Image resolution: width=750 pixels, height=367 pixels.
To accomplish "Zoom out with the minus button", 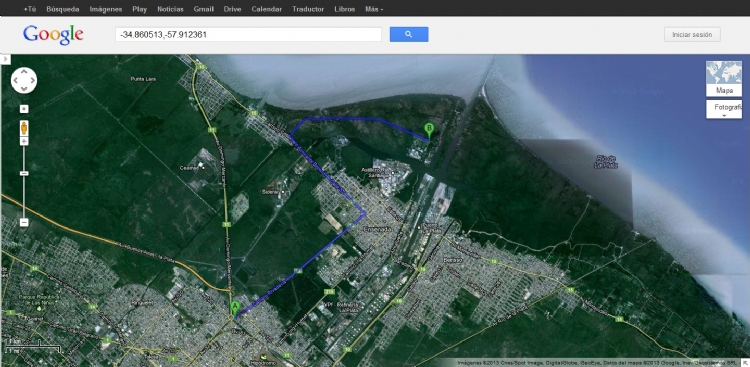I will click(24, 222).
